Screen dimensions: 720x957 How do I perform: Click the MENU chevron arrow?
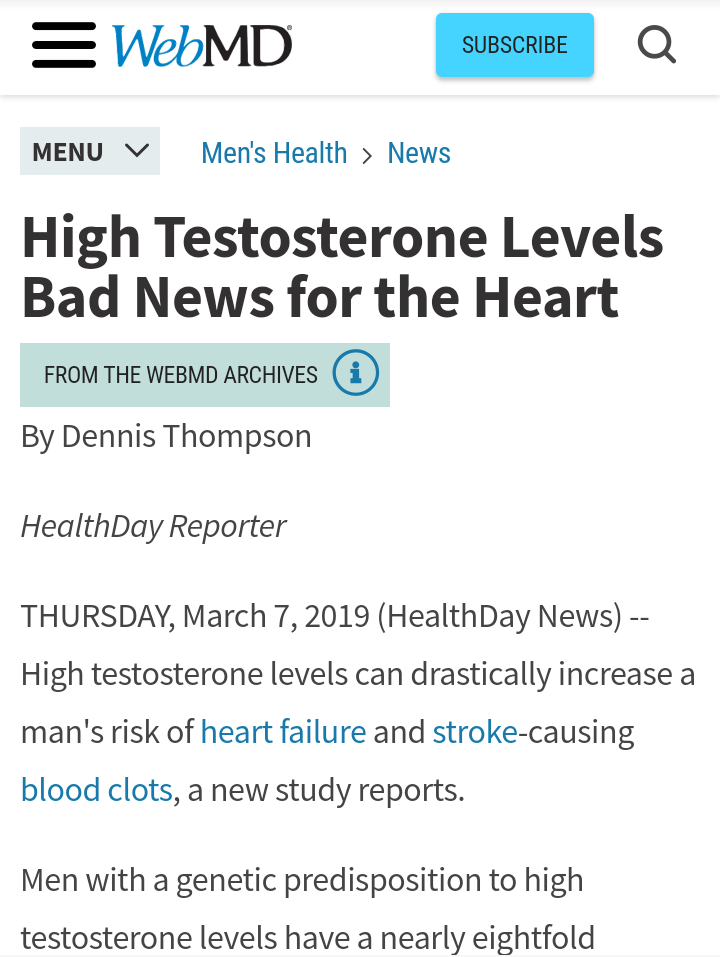137,150
